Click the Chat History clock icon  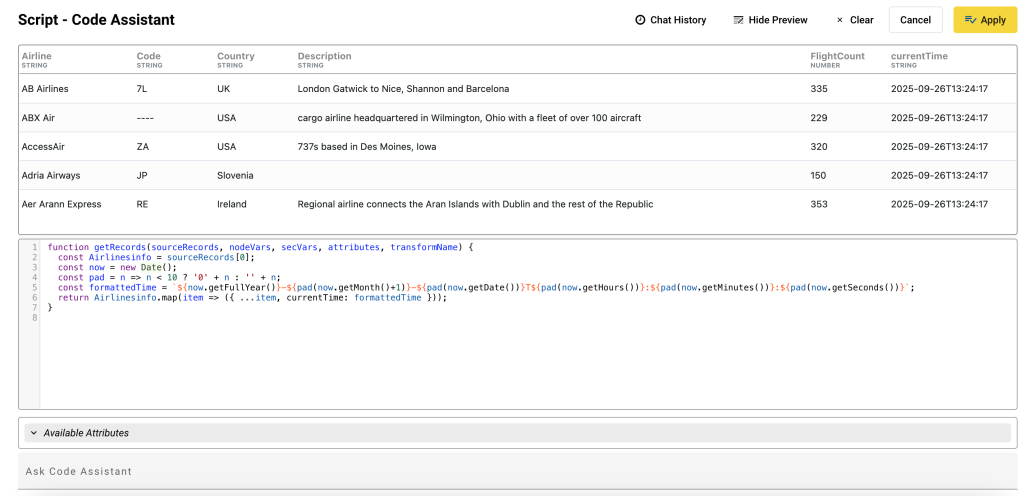pos(640,20)
